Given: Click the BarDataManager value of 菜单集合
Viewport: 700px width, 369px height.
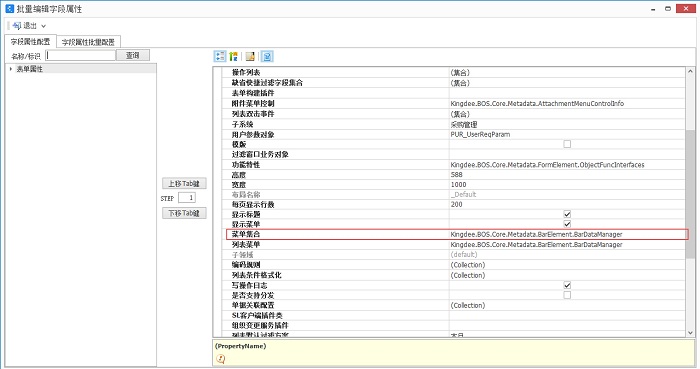Looking at the screenshot, I should click(x=536, y=234).
